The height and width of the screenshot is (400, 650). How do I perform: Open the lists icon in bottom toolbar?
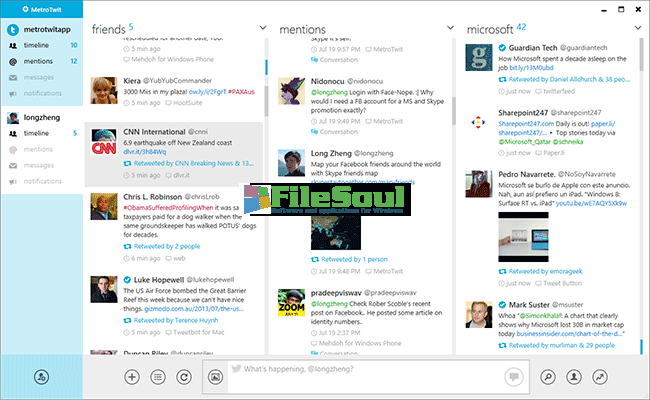point(158,377)
